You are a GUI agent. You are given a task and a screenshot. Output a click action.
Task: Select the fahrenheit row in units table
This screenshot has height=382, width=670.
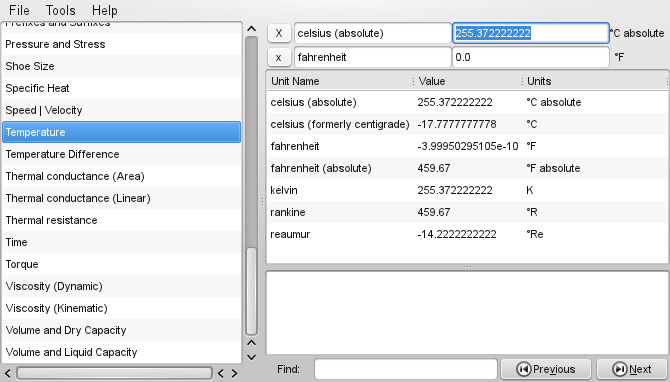tap(467, 146)
